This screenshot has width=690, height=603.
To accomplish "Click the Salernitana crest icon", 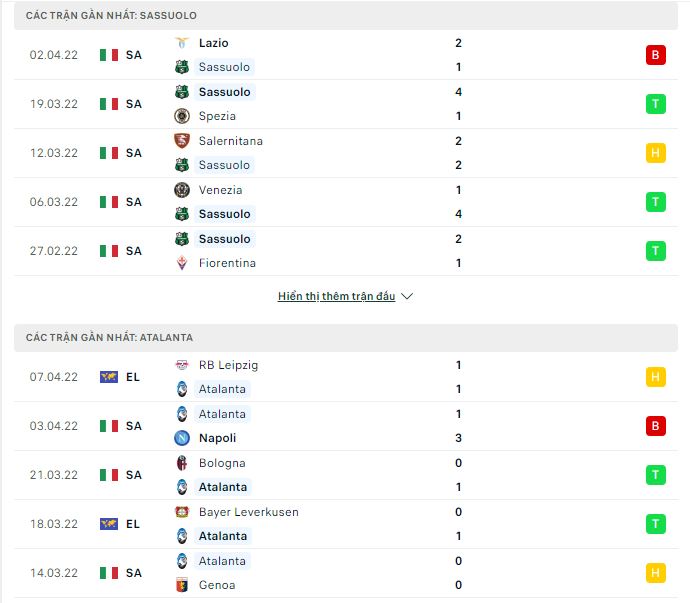I will pyautogui.click(x=182, y=141).
